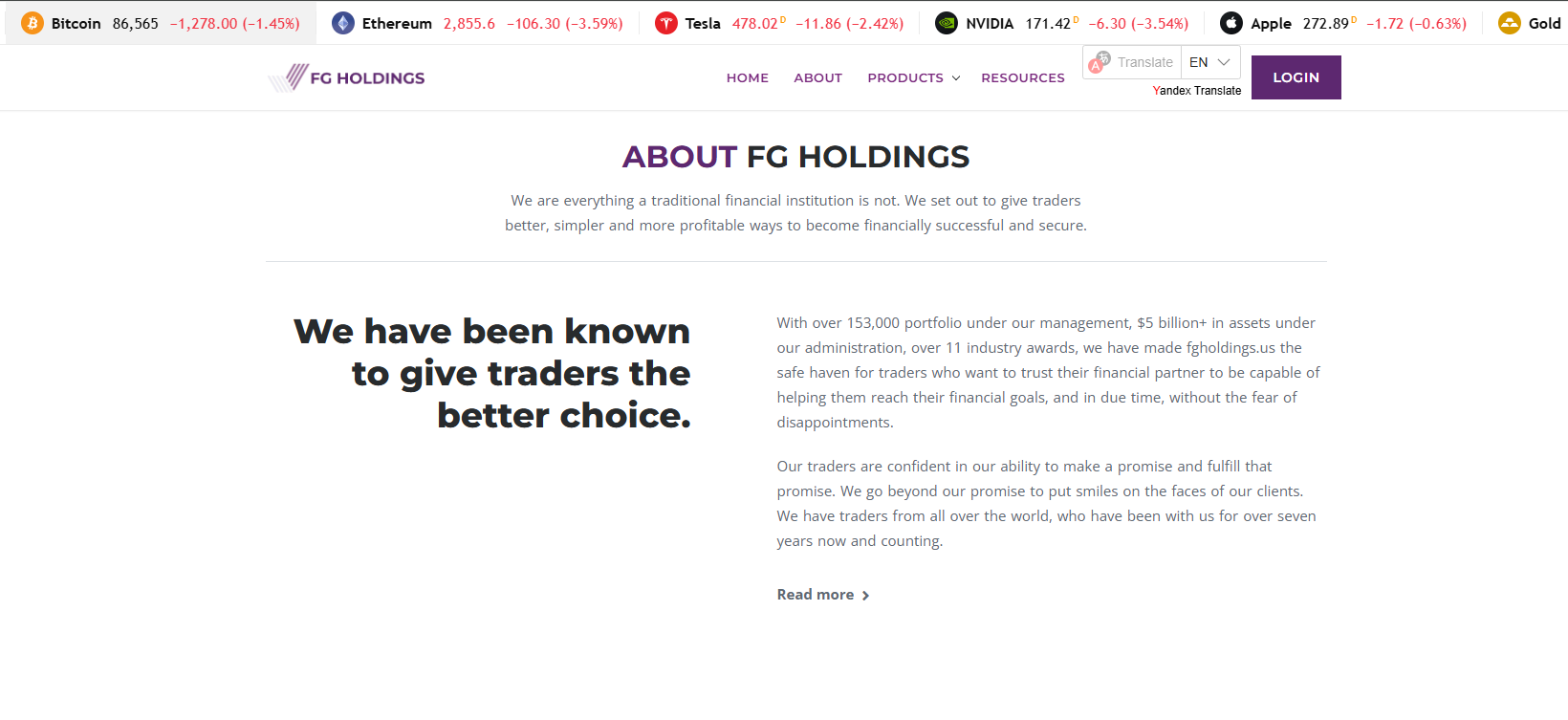Open the EN language dropdown
Viewport: 1568px width, 720px height.
click(1210, 62)
